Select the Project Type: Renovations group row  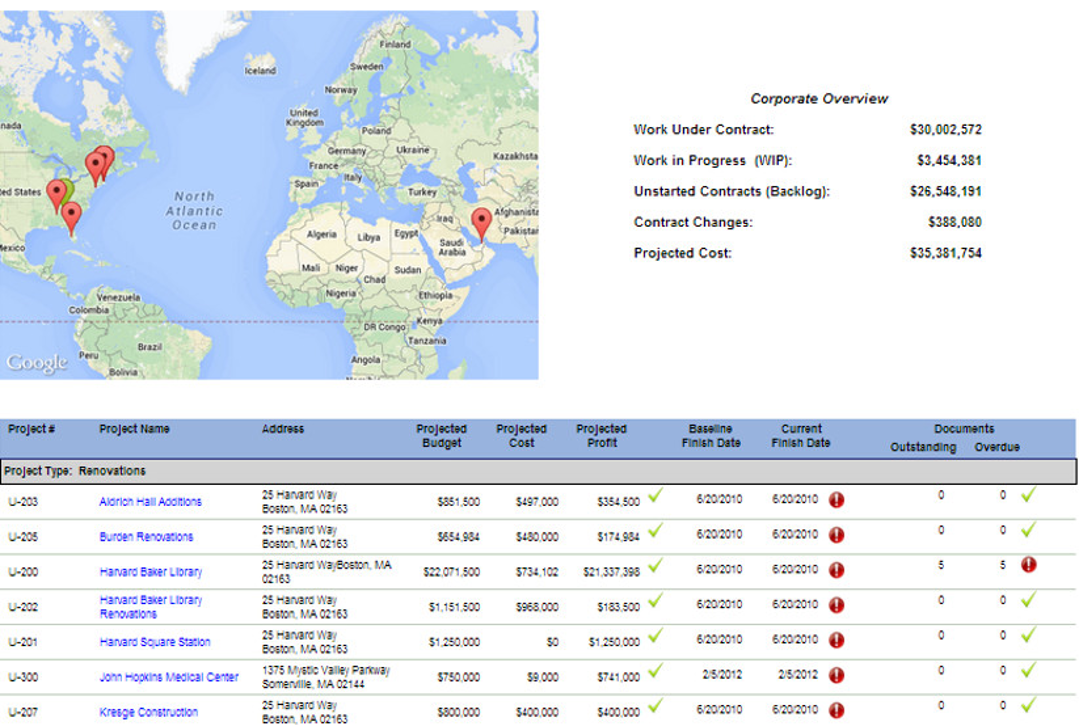point(538,471)
